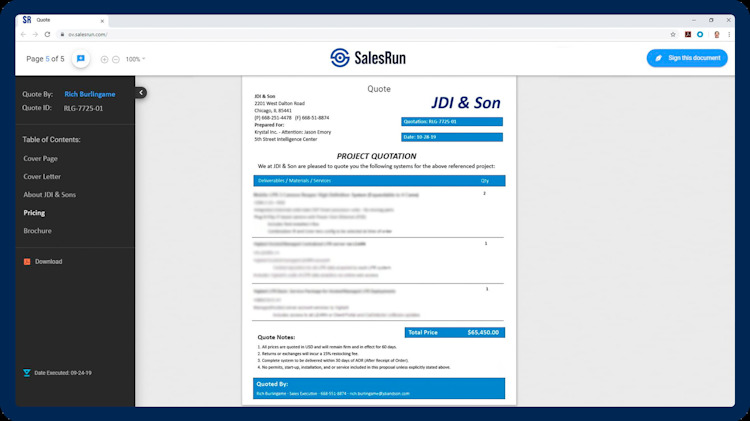The height and width of the screenshot is (421, 750).
Task: Click the Date Executed hourglass icon
Action: pyautogui.click(x=27, y=373)
